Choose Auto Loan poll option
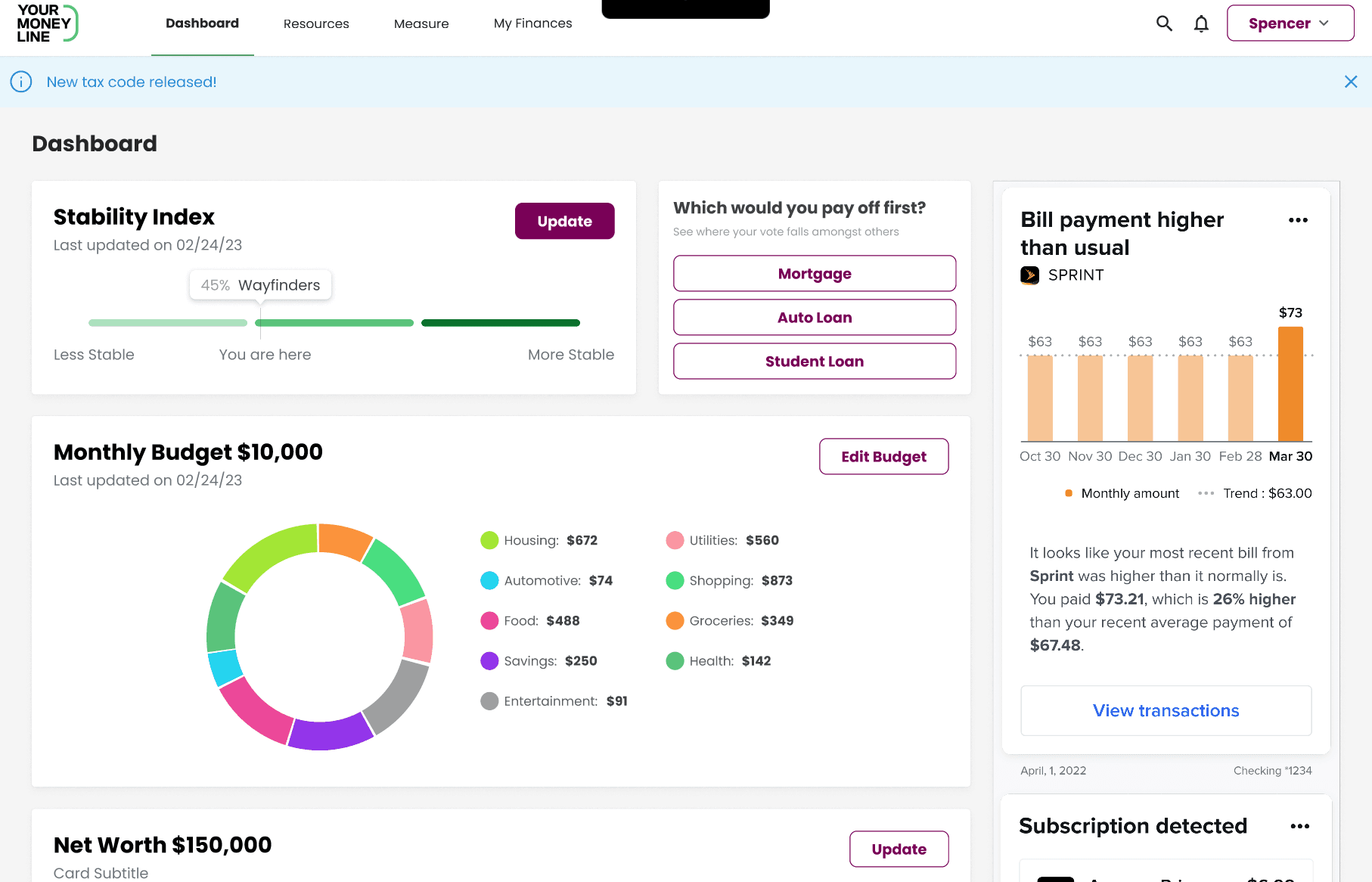The image size is (1372, 882). [815, 318]
